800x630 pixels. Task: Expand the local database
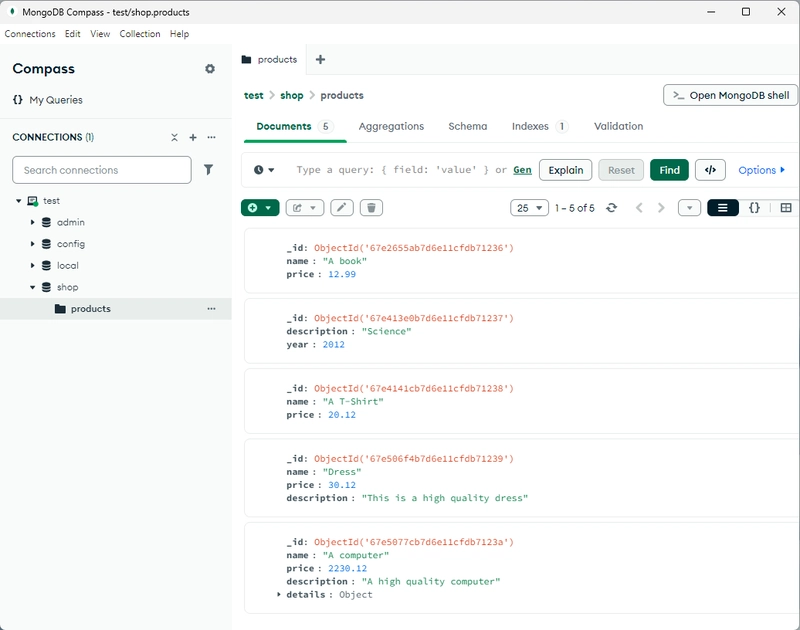point(32,265)
